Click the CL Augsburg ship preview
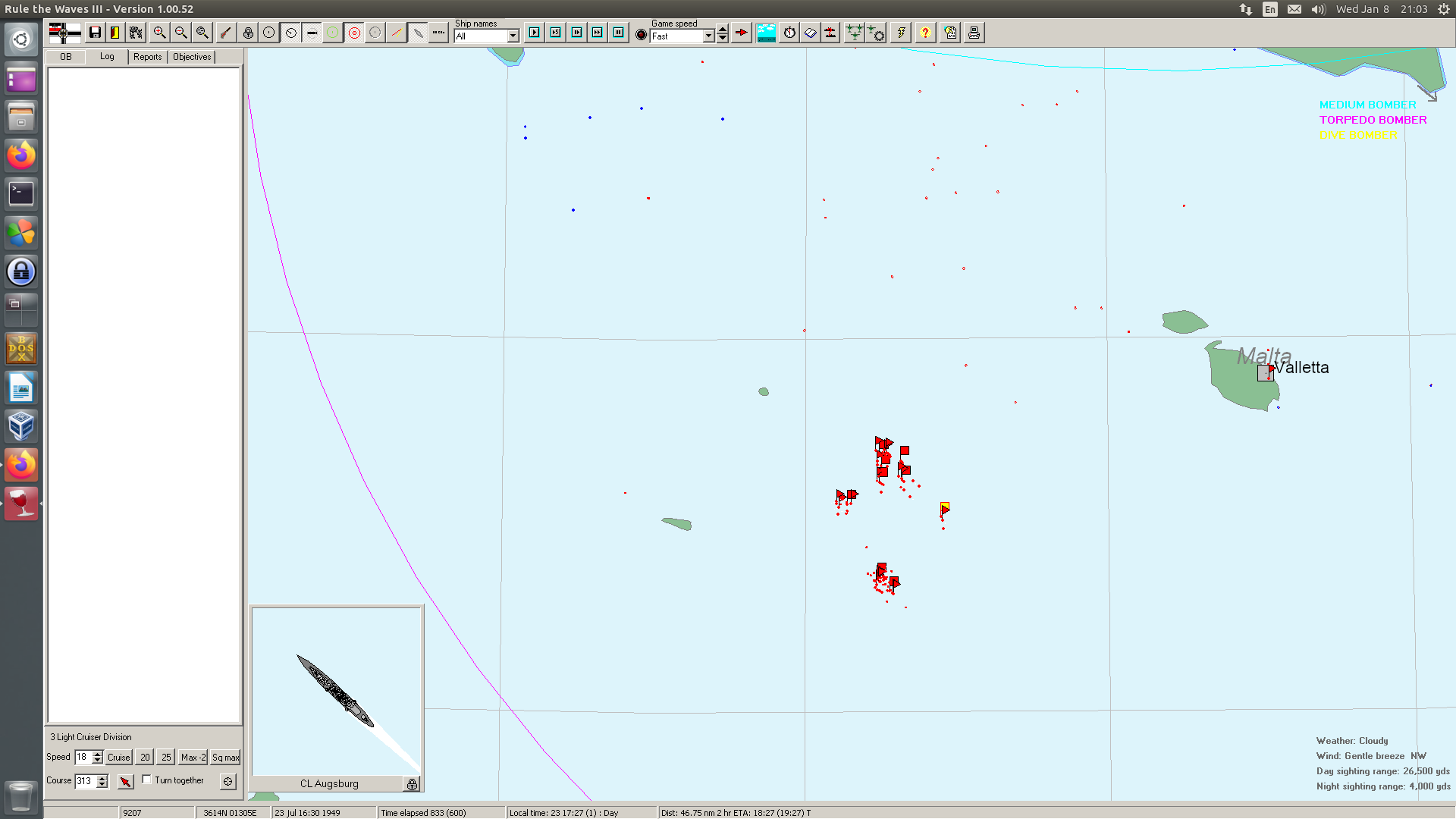This screenshot has width=1456, height=819. click(x=336, y=690)
